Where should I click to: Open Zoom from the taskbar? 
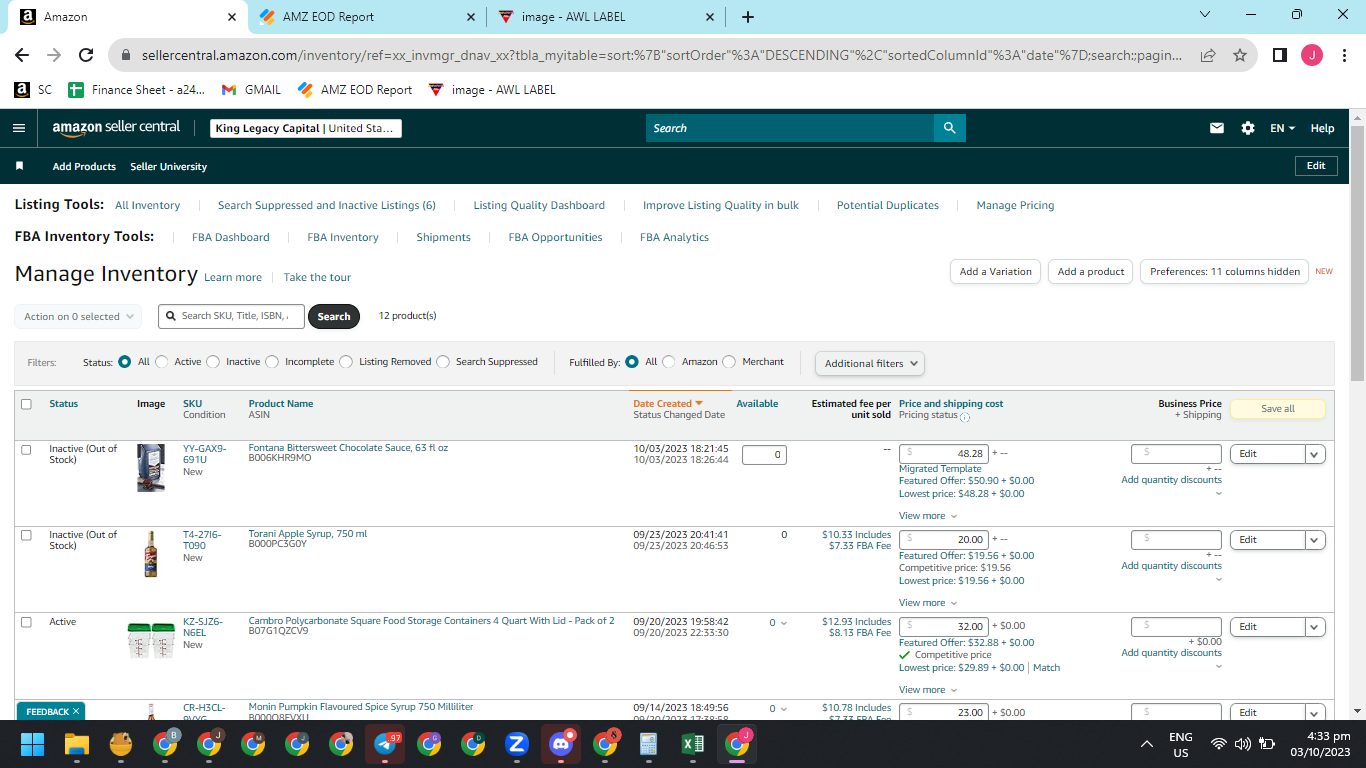(x=517, y=744)
